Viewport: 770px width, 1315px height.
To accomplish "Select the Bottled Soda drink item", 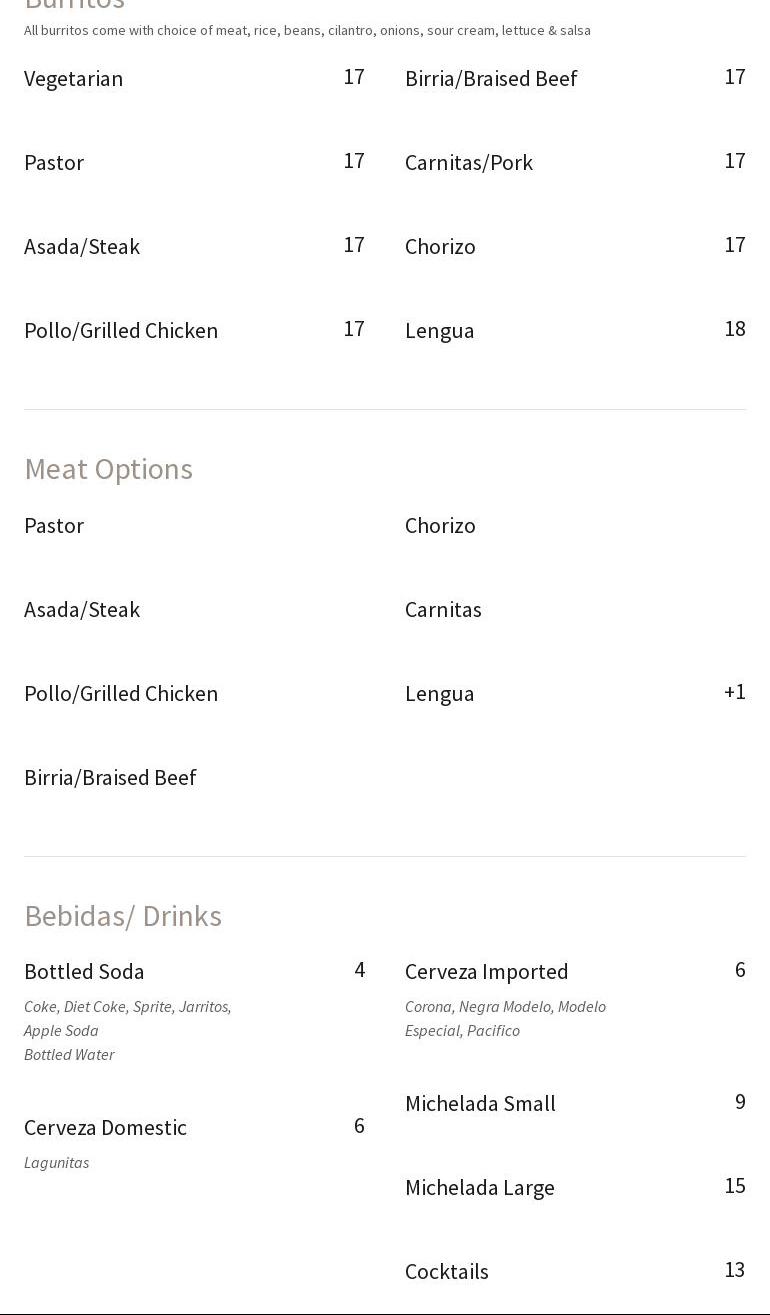I will (x=84, y=972).
